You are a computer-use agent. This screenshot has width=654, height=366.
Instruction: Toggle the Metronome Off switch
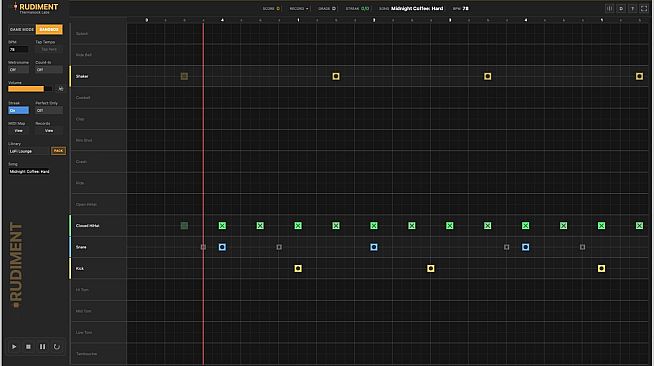(18, 70)
